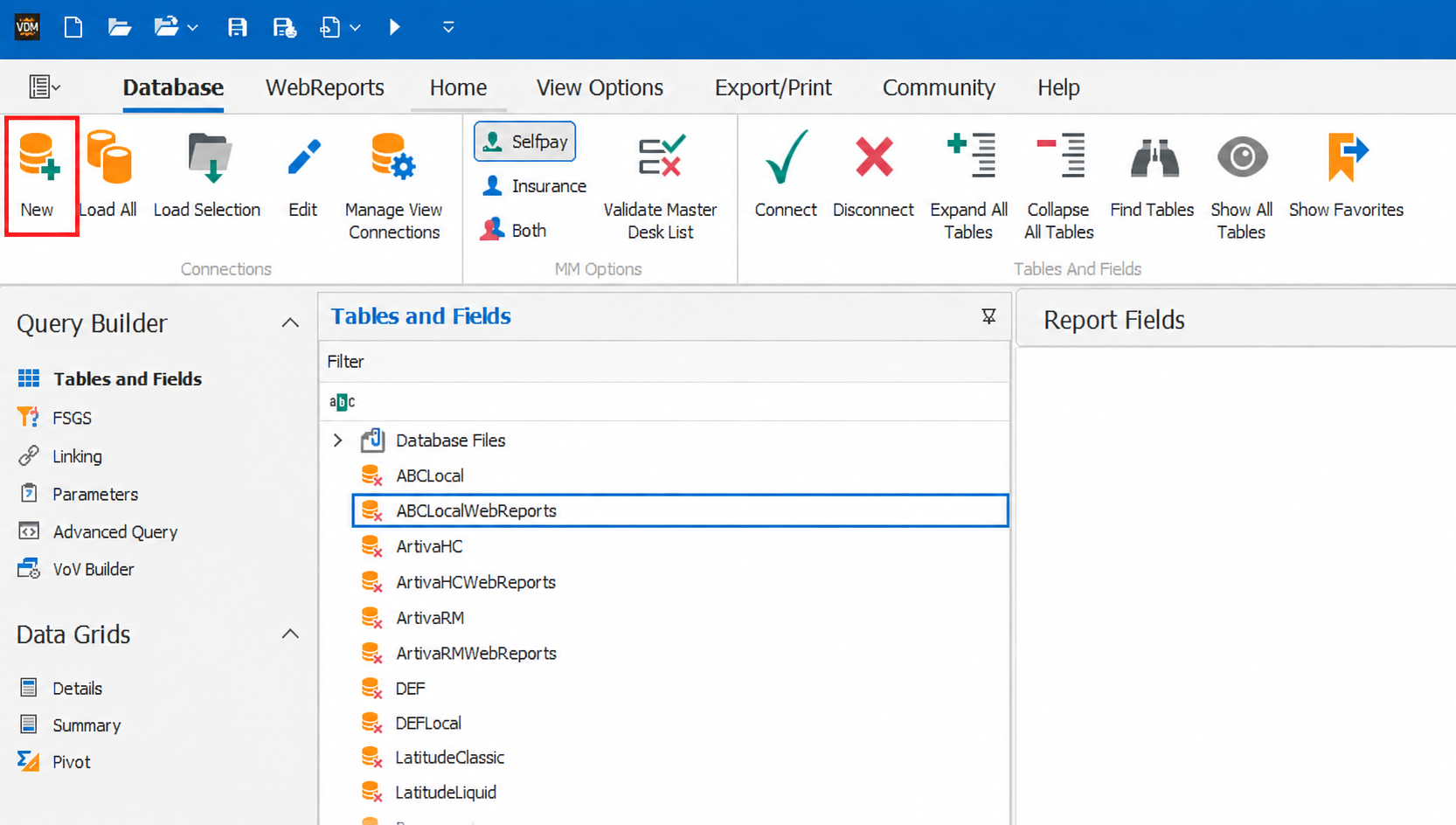Run the report with the play icon
The image size is (1456, 825).
point(395,27)
